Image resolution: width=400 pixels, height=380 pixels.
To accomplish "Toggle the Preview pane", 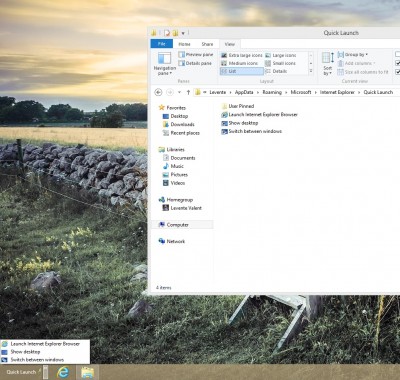I will click(x=196, y=55).
